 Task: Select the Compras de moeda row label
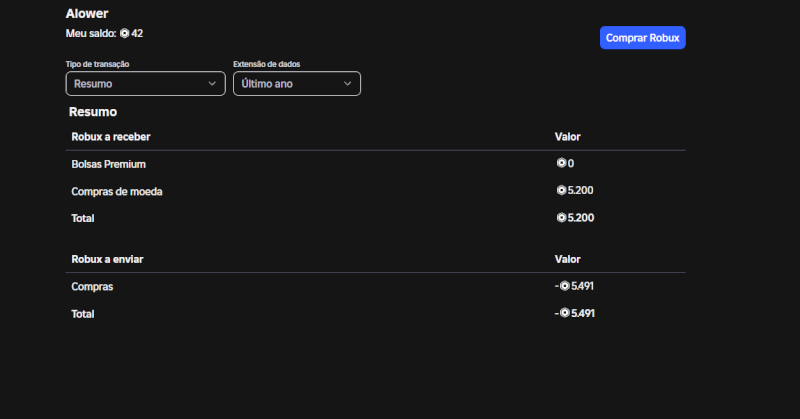[x=117, y=191]
